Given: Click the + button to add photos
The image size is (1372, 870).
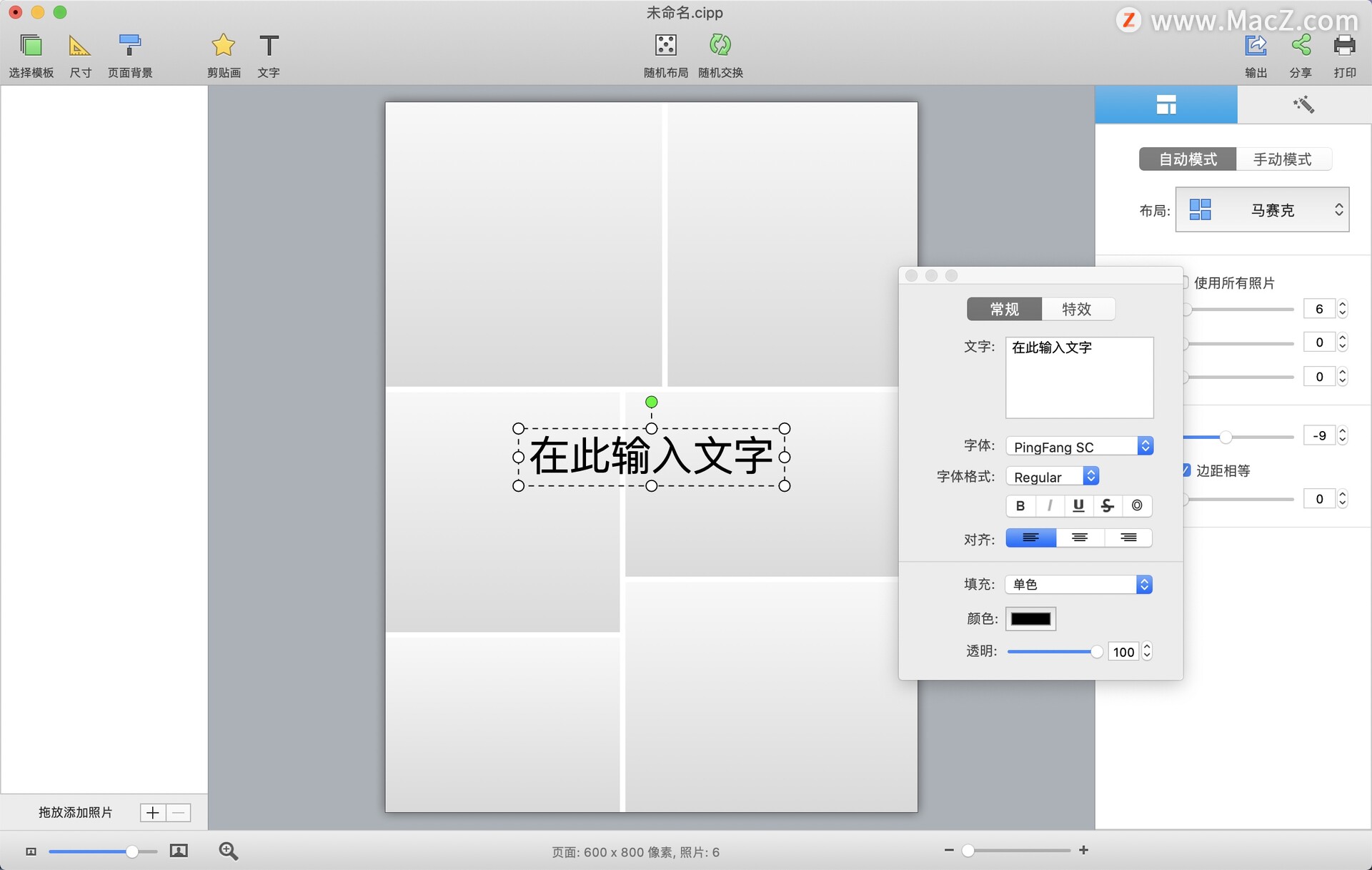Looking at the screenshot, I should click(152, 812).
